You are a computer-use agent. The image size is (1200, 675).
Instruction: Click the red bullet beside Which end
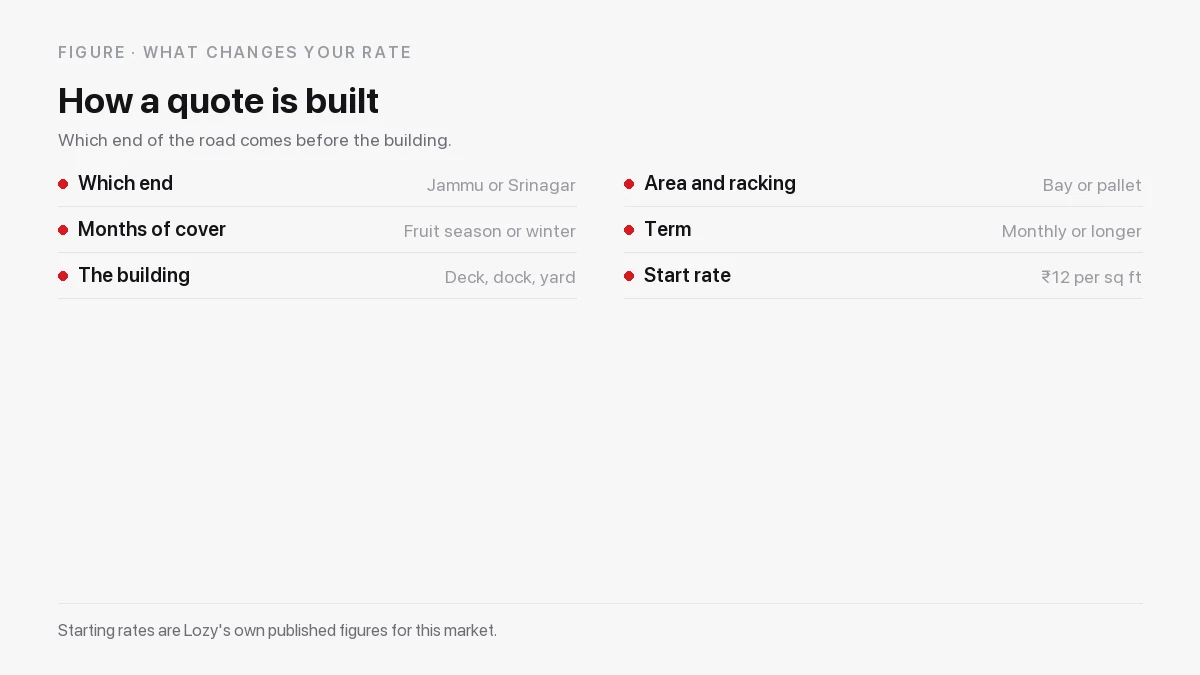tap(63, 184)
